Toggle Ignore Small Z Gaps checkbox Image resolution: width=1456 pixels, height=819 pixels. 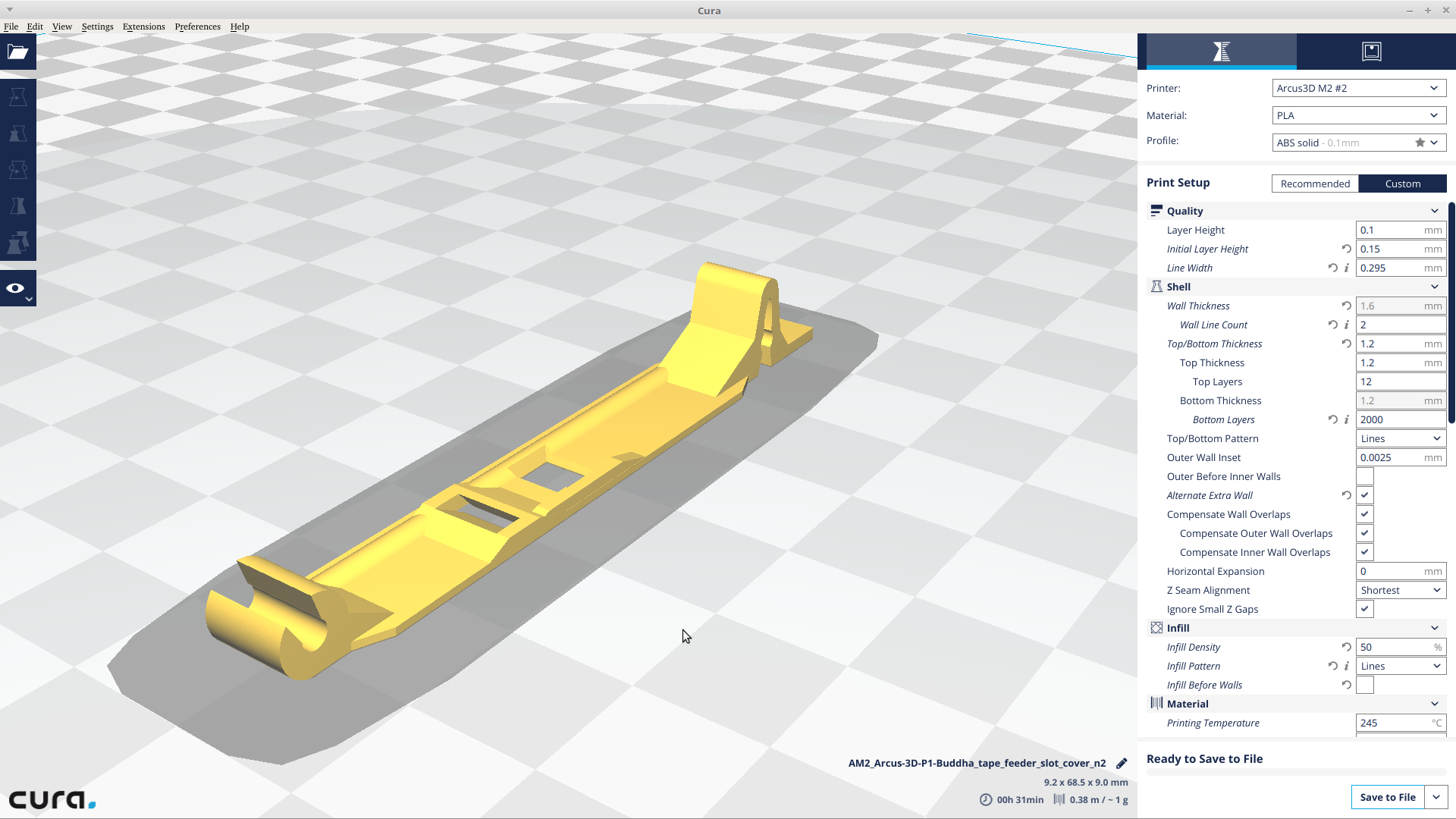tap(1364, 609)
